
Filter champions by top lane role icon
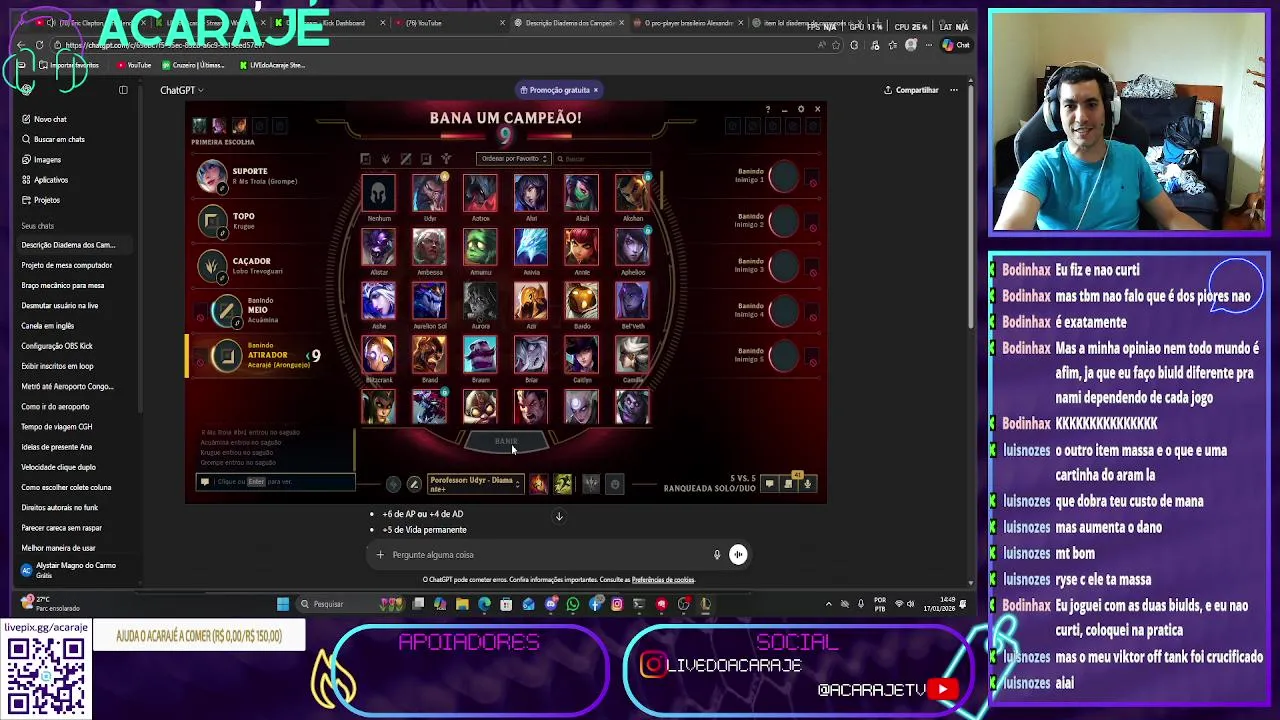[x=365, y=159]
